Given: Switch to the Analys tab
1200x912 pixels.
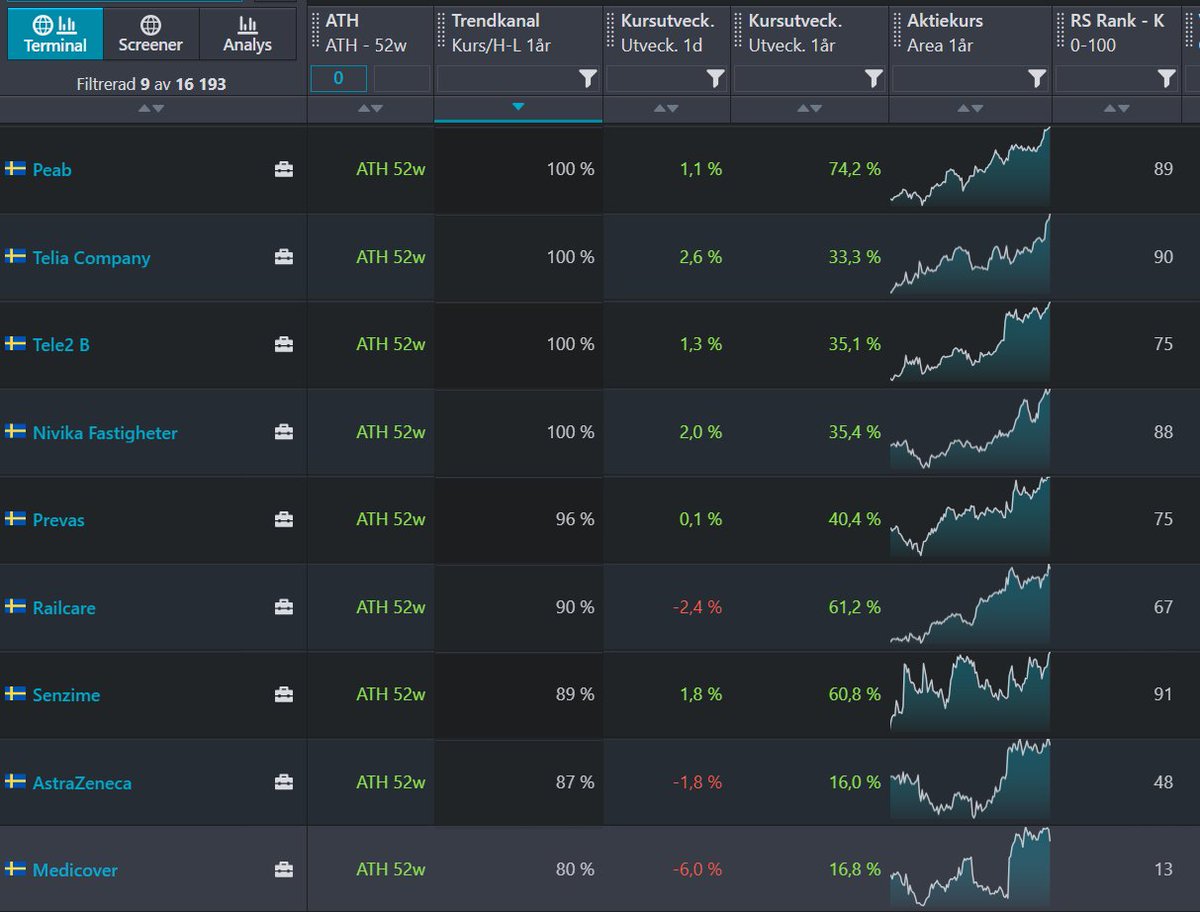Looking at the screenshot, I should 248,34.
